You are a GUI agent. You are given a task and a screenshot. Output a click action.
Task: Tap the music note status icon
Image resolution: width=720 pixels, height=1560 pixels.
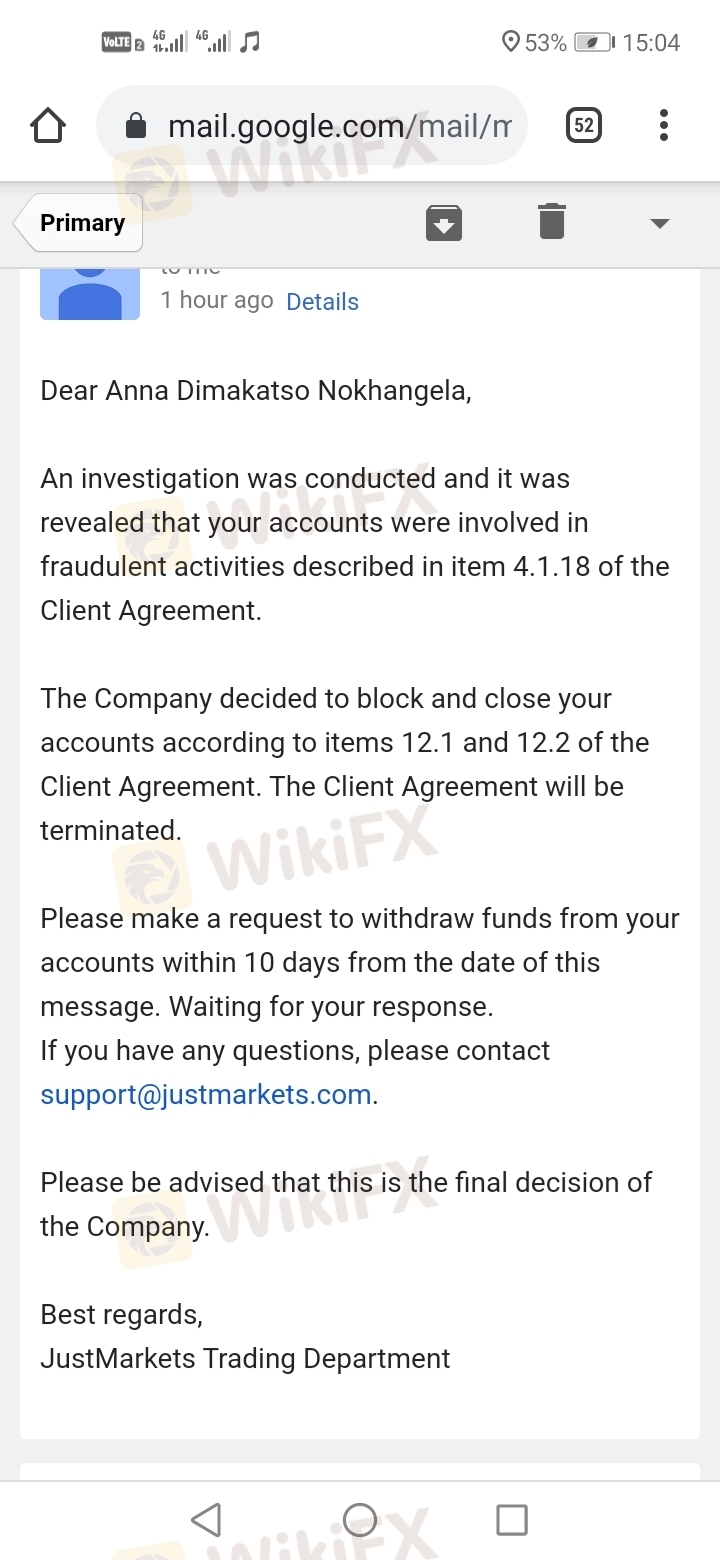point(251,42)
